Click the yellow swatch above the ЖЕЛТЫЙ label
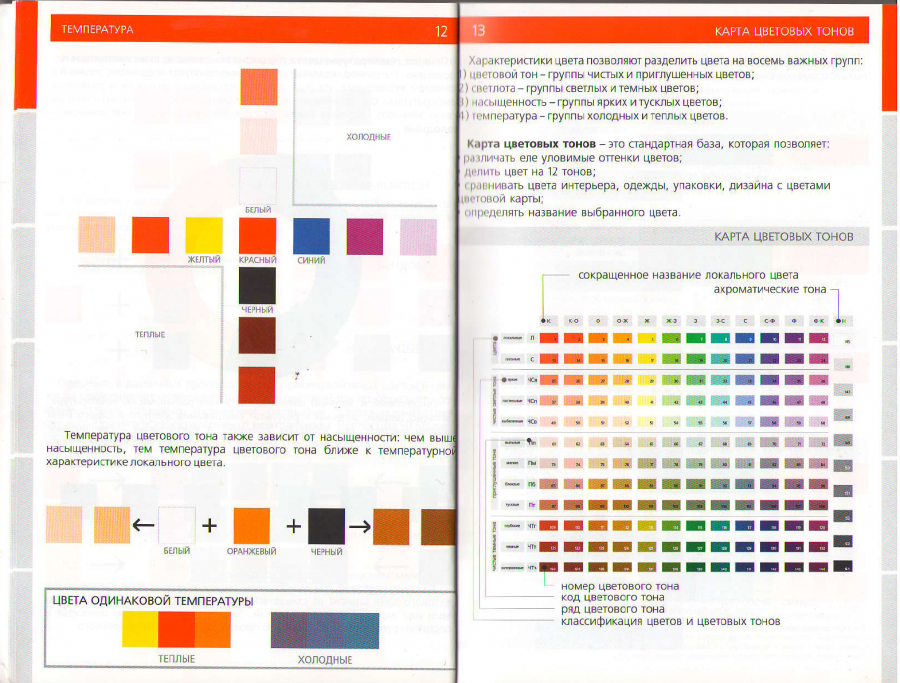This screenshot has height=683, width=900. coord(204,235)
